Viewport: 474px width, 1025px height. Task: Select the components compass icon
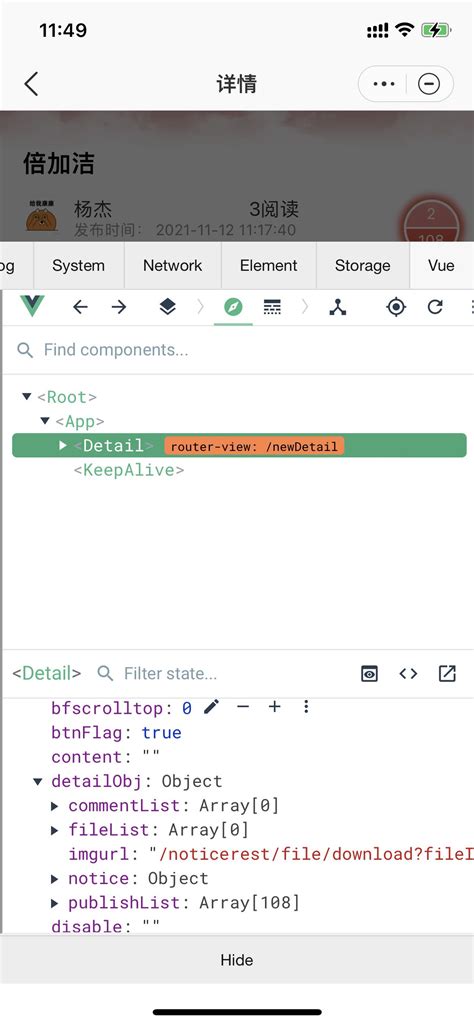(233, 307)
